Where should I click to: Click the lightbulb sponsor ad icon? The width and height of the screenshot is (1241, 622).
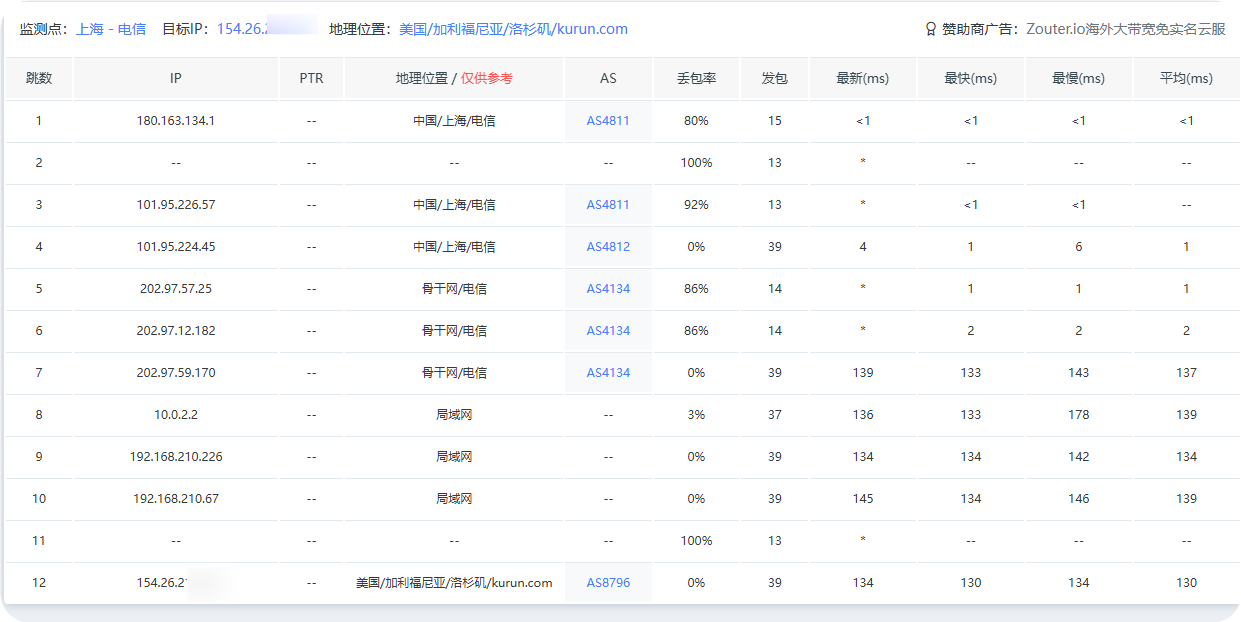[930, 29]
